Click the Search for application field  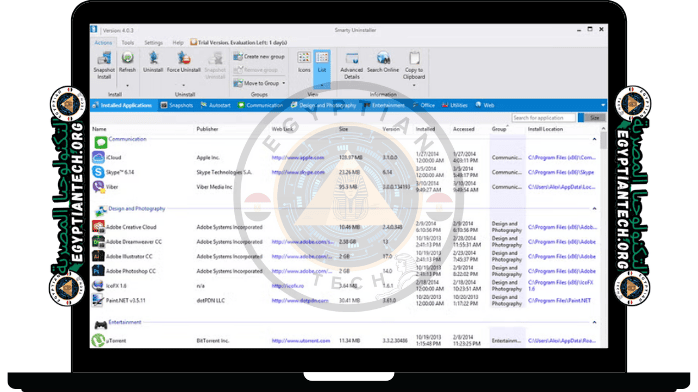click(x=543, y=118)
